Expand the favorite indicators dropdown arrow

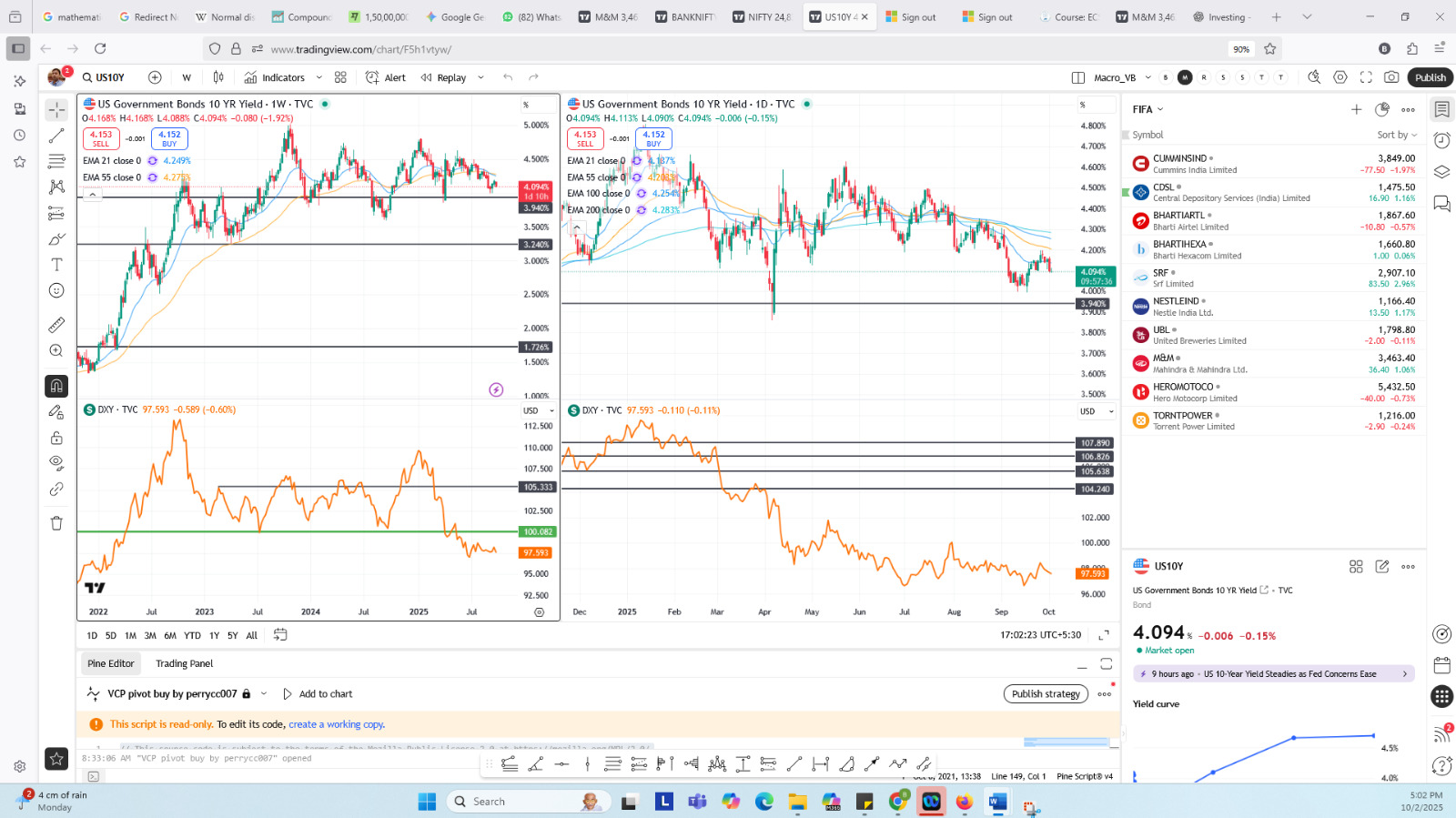[318, 77]
